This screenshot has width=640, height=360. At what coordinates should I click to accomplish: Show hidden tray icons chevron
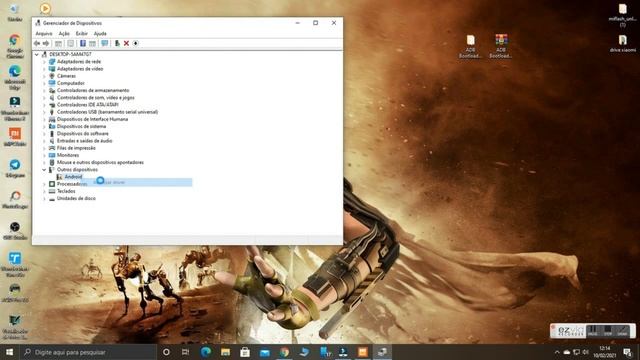pos(557,352)
